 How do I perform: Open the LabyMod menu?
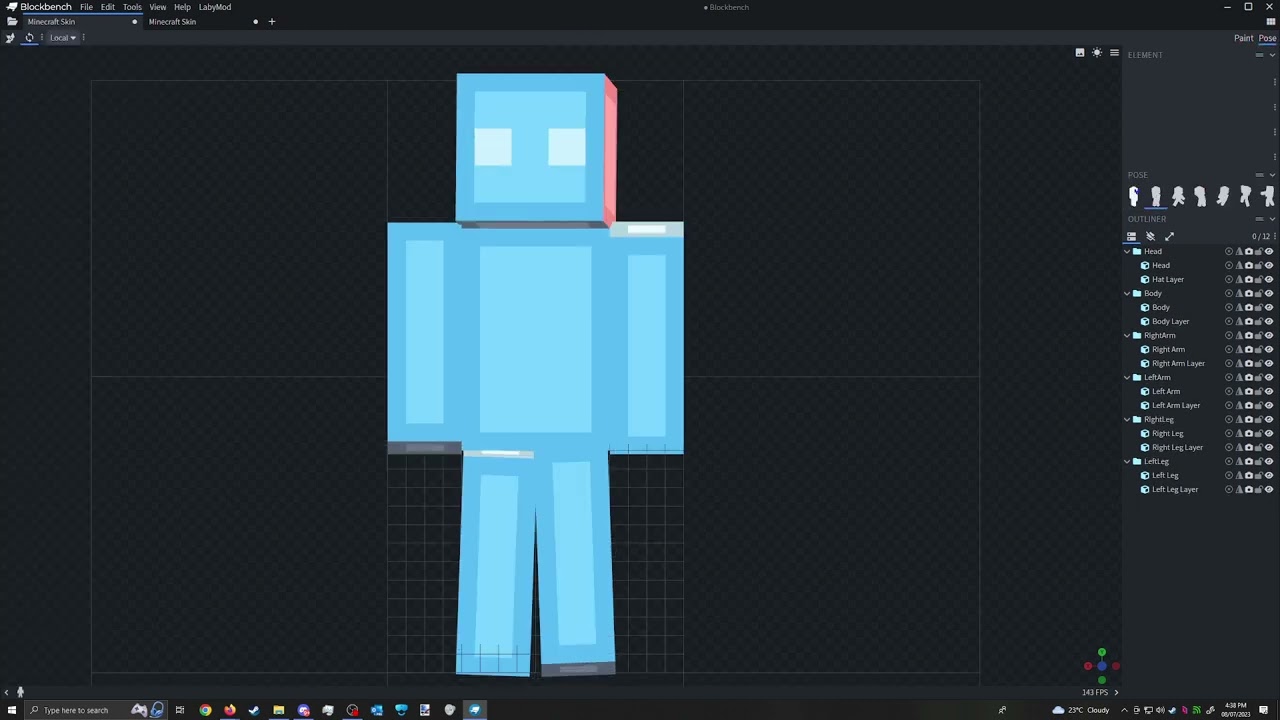215,7
